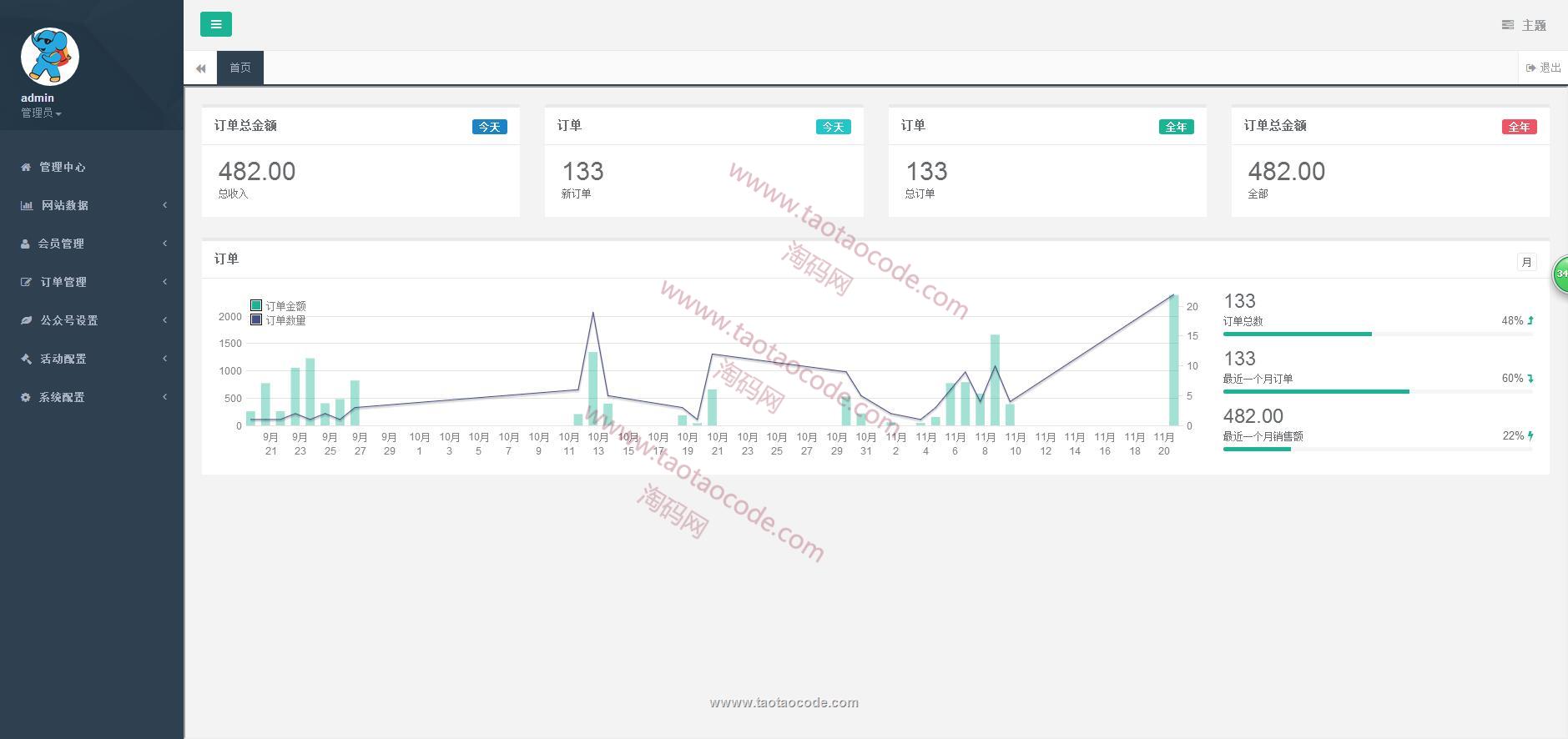Click the admin elephant avatar image
The image size is (1568, 739).
[x=49, y=57]
